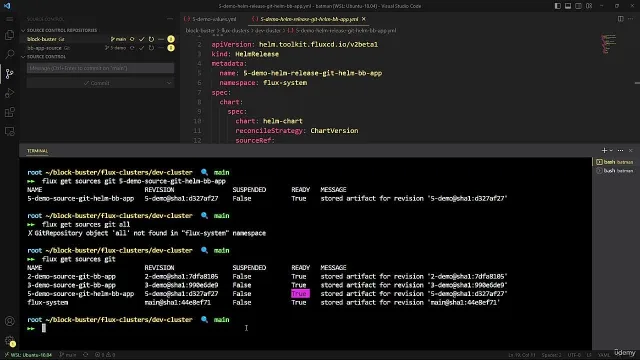Sync changes for bb-app-source repository
This screenshot has width=640, height=360.
pos(132,48)
